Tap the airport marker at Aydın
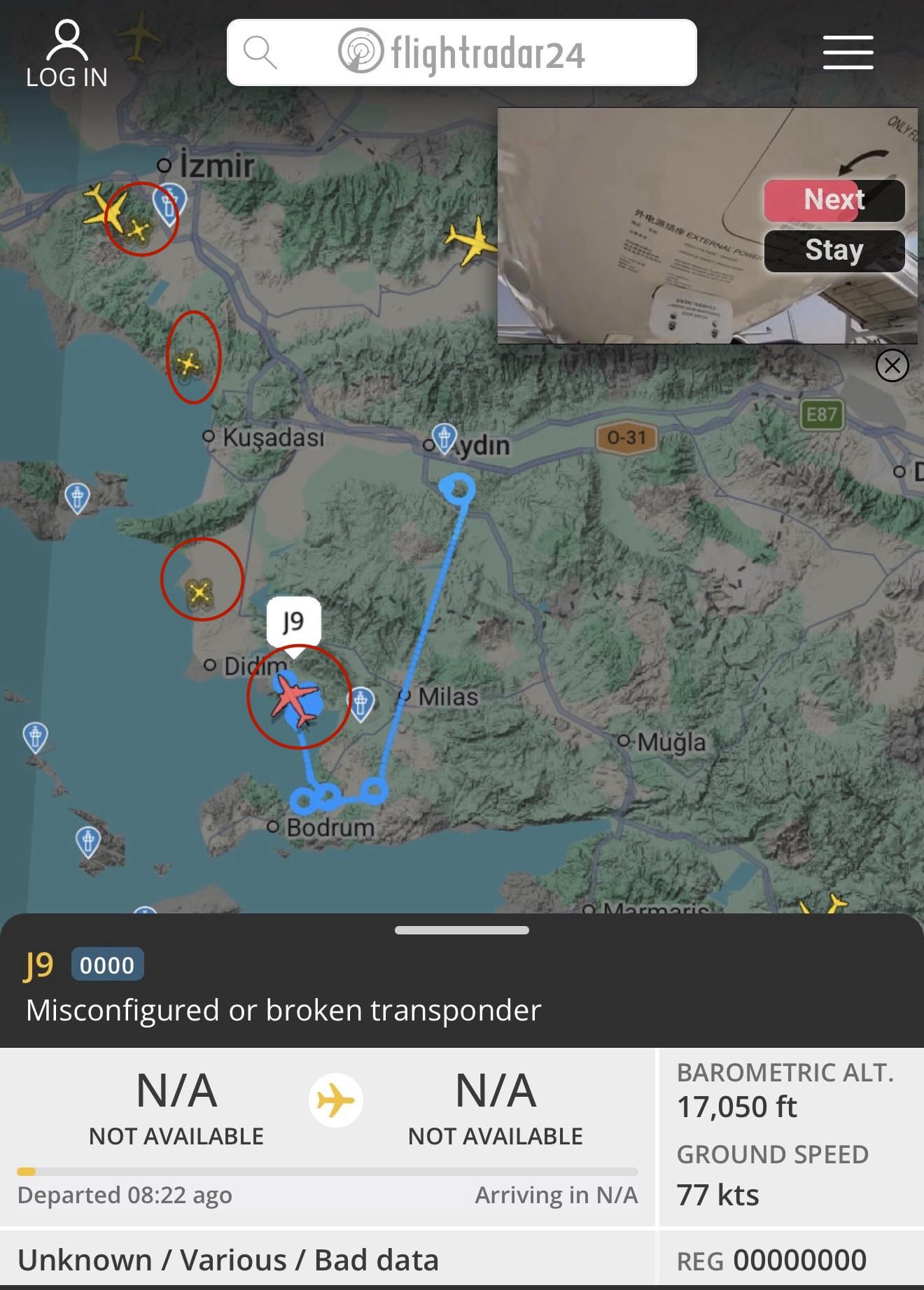The height and width of the screenshot is (1290, 924). coord(444,438)
